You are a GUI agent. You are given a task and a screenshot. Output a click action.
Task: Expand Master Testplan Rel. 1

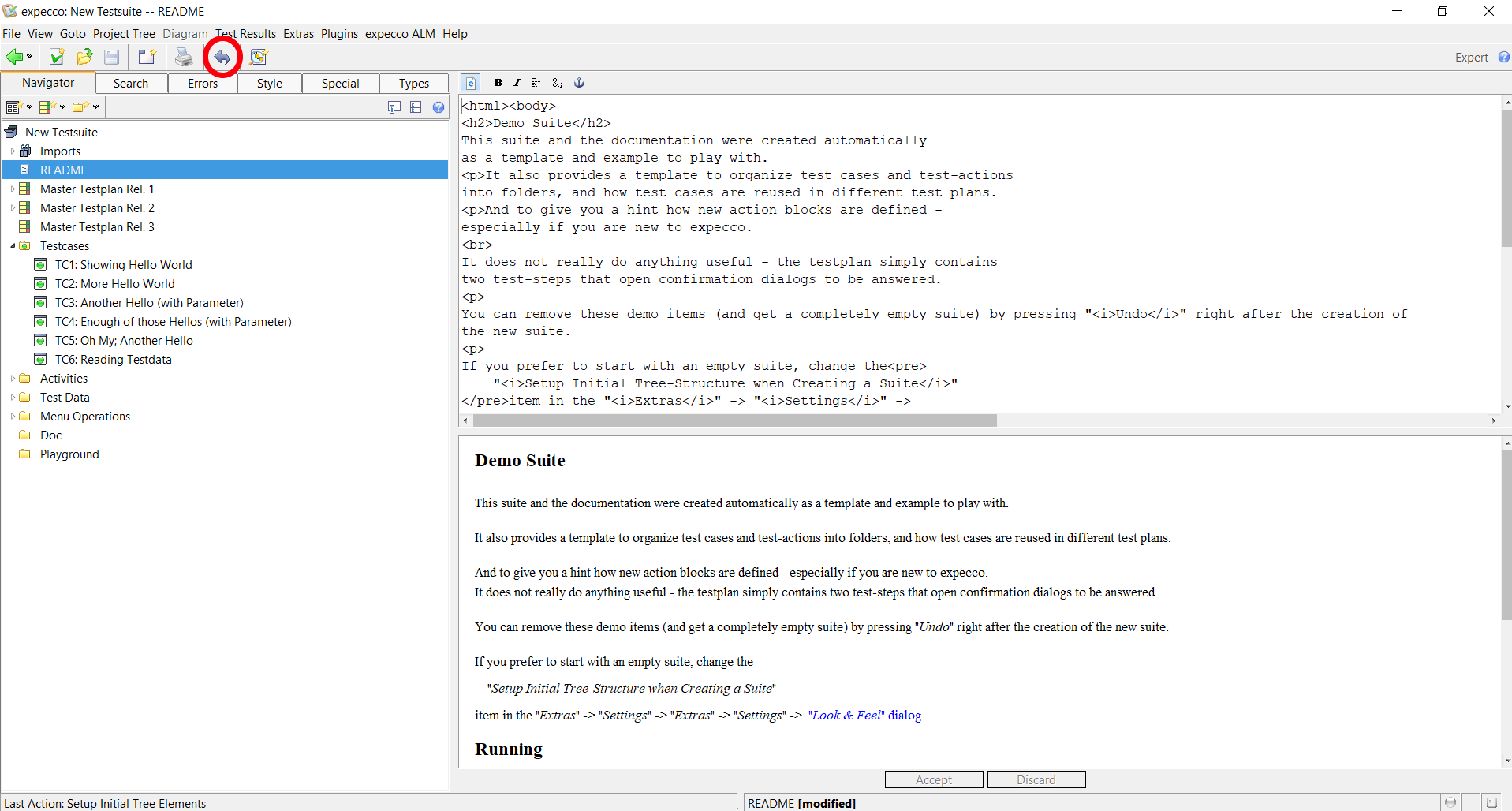(13, 189)
